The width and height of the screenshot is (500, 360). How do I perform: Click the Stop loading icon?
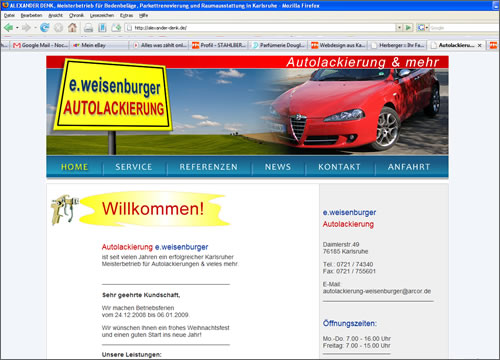click(x=58, y=28)
